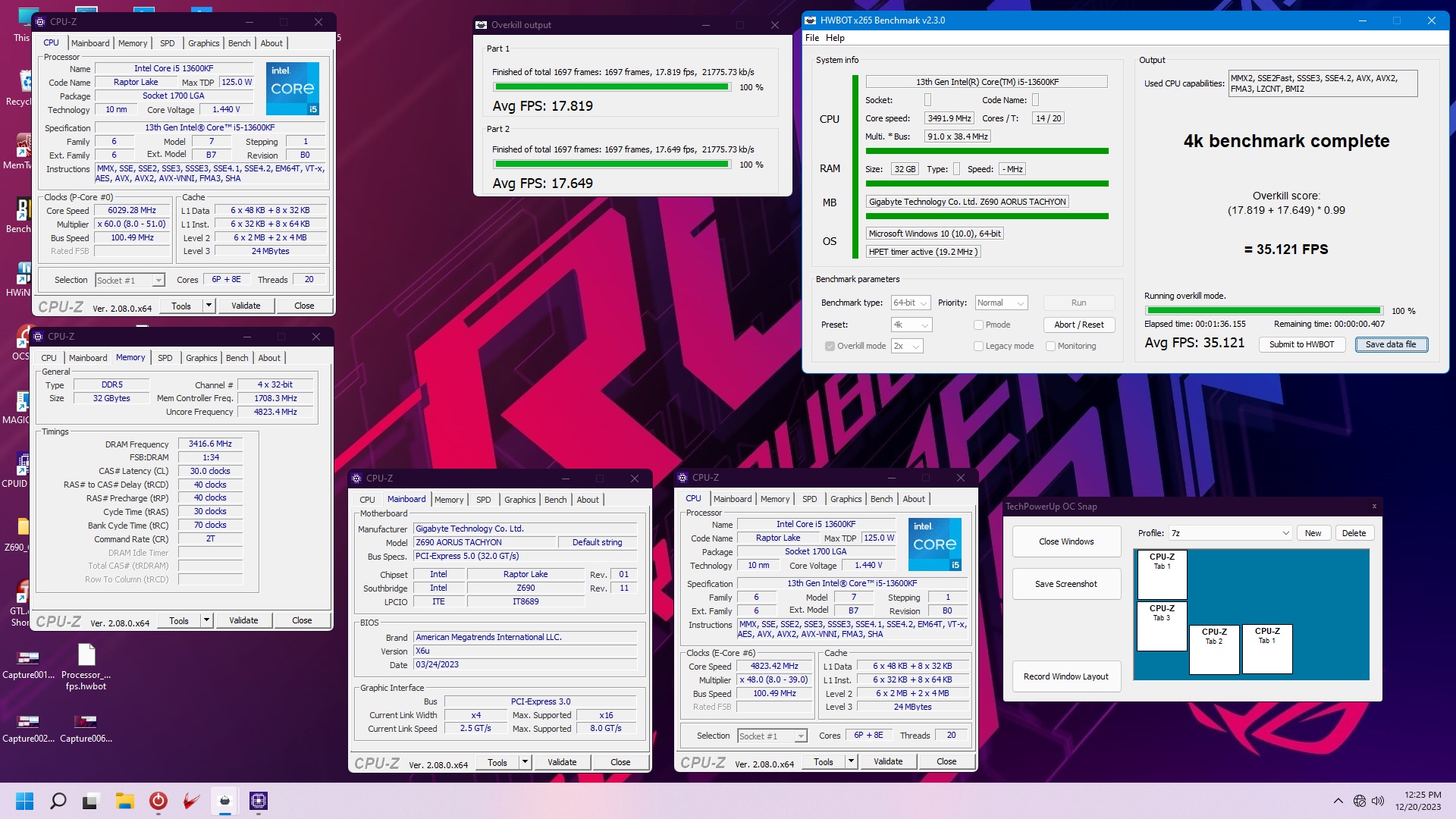Click New profile button in OC Snap
Viewport: 1456px width, 819px height.
coord(1313,533)
